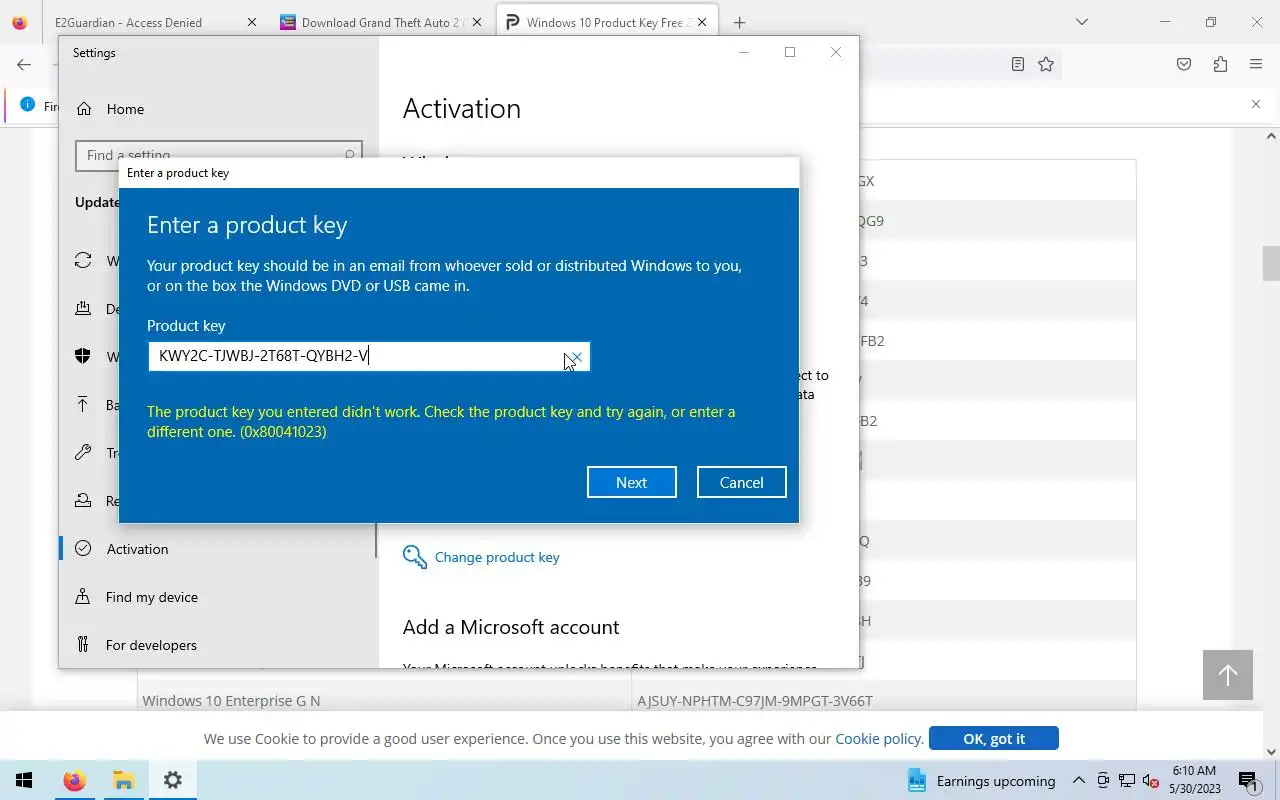The image size is (1280, 800).
Task: Open Save to Pocket
Action: click(1184, 64)
